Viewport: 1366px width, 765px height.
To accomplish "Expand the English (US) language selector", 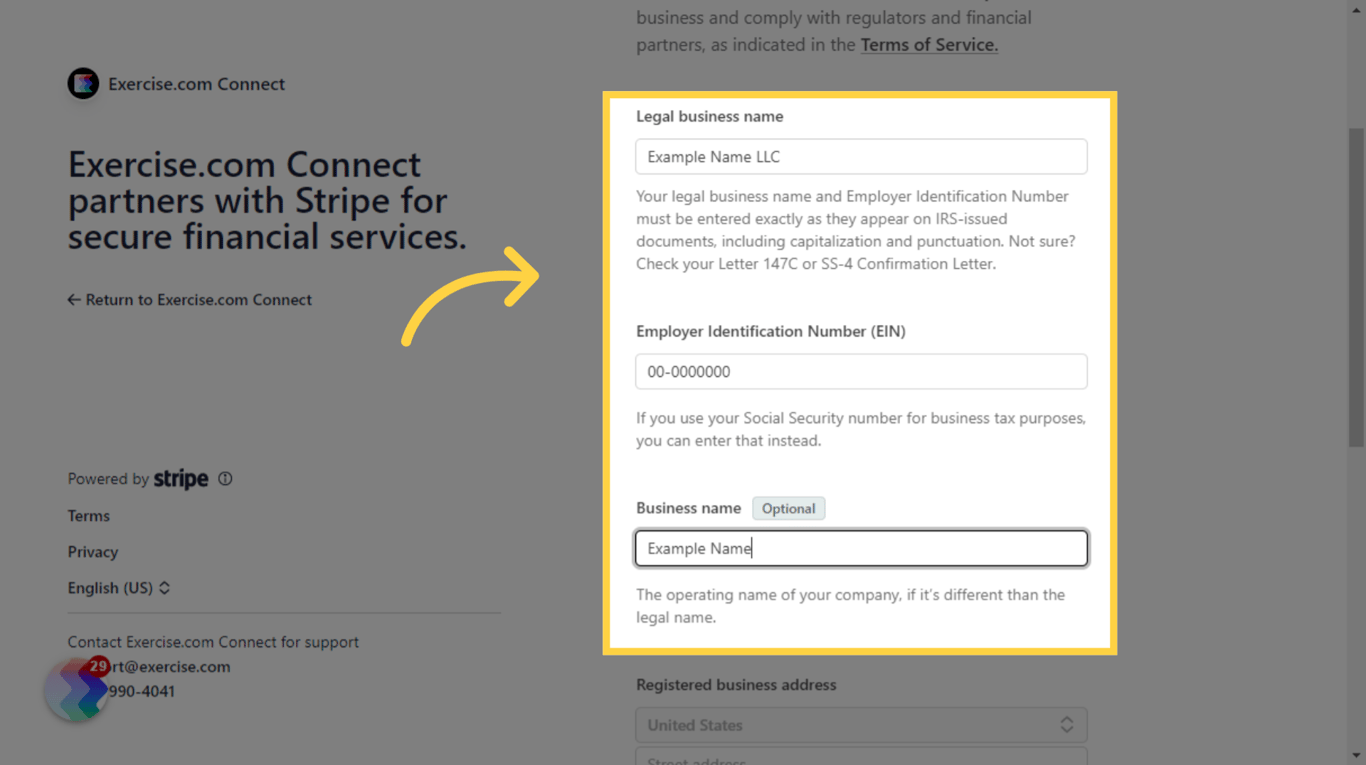I will point(120,588).
